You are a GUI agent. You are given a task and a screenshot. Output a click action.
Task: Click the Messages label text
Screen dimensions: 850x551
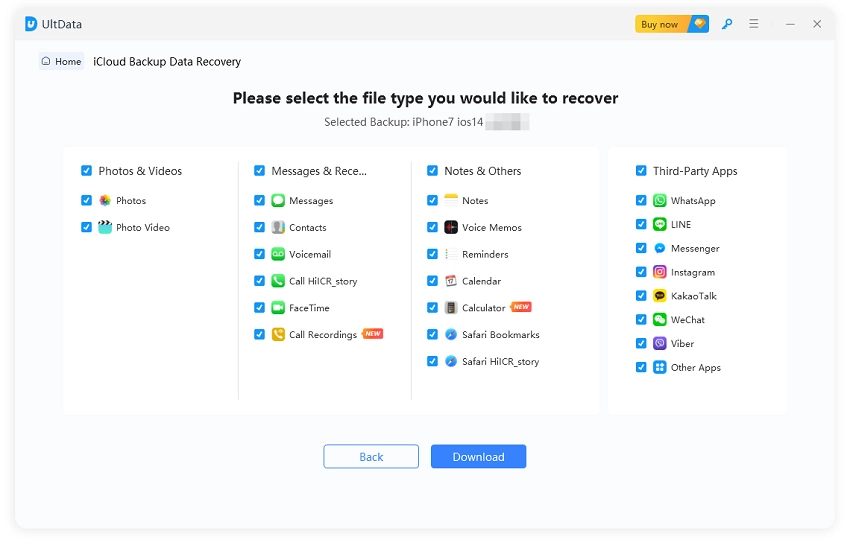(311, 201)
